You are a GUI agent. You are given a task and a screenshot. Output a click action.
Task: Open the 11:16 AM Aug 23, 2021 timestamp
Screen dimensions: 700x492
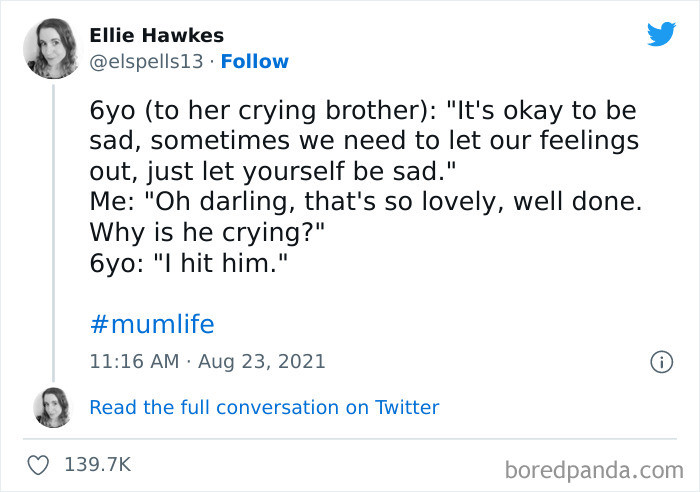click(x=208, y=362)
